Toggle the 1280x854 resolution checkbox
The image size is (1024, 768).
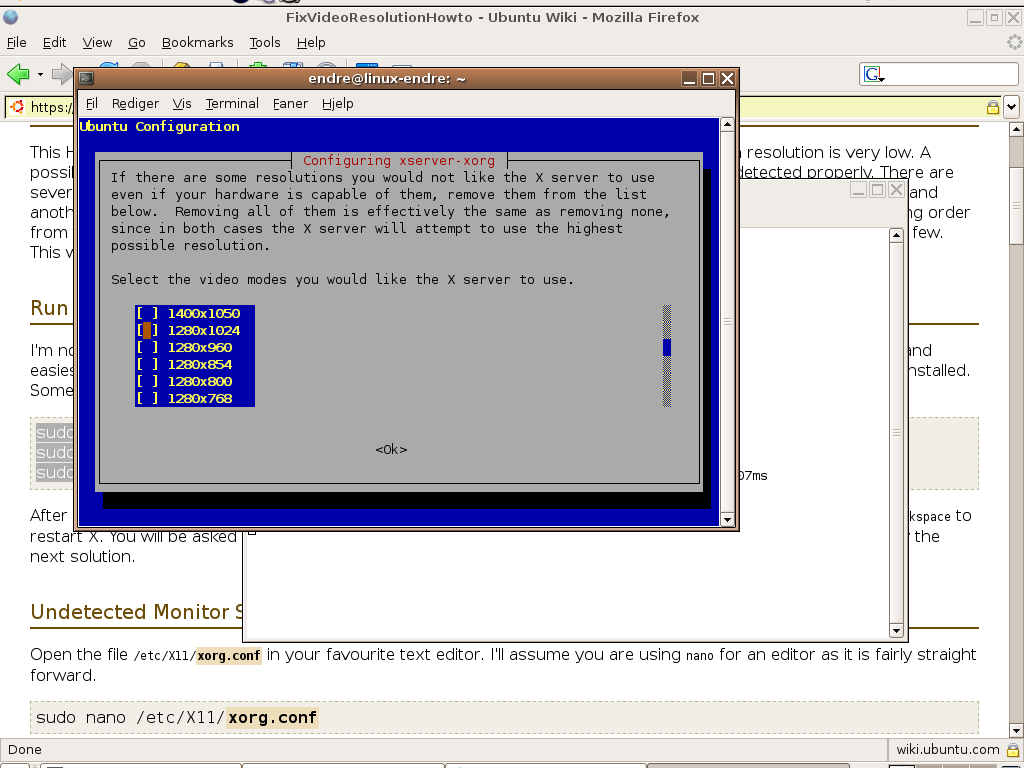(147, 364)
